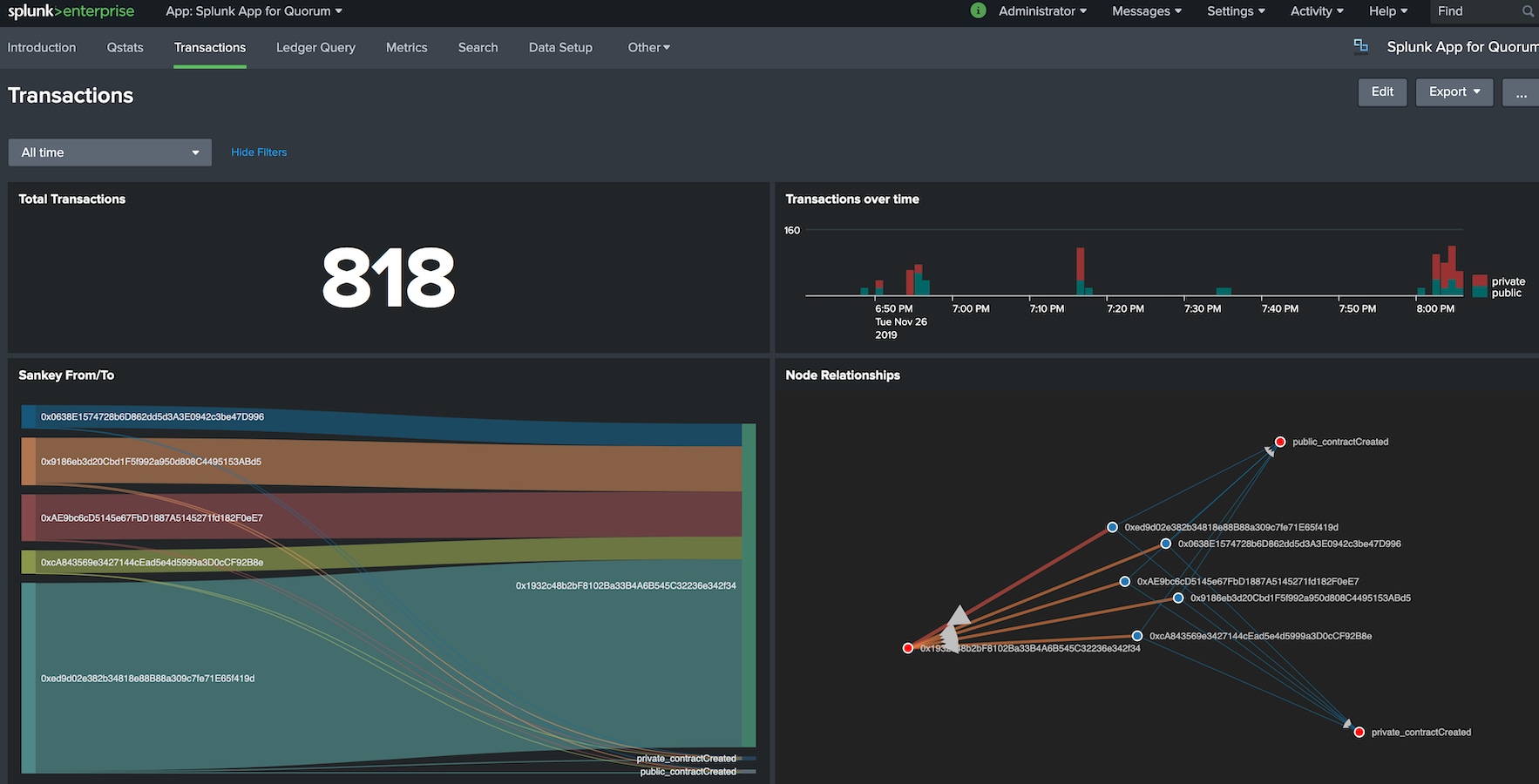Click the 6:50 PM axis label
Viewport: 1539px width, 784px height.
tap(894, 308)
